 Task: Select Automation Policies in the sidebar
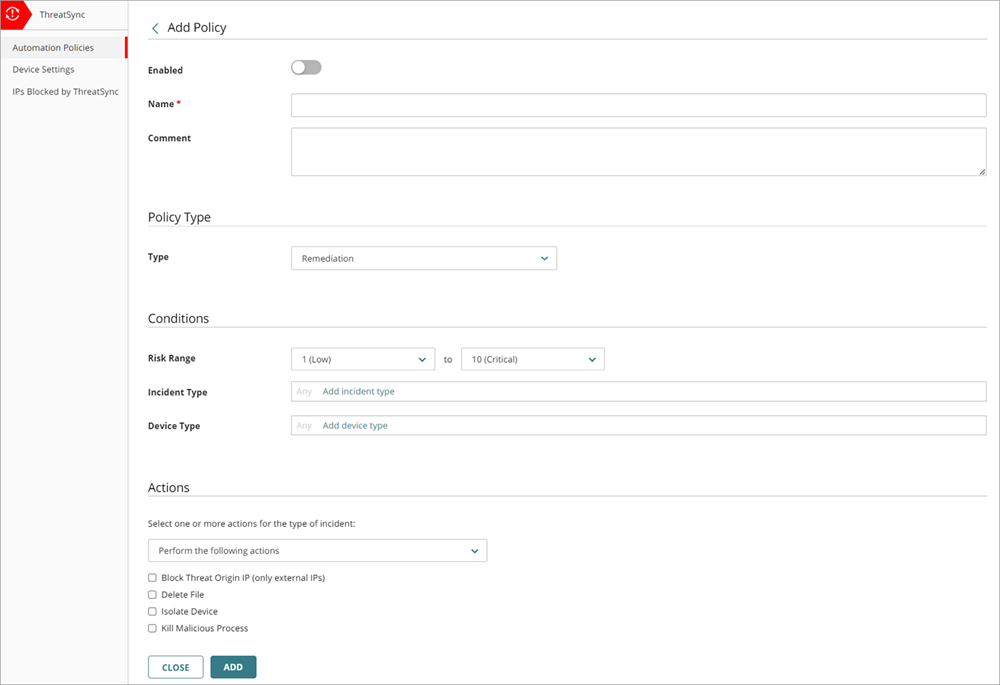[x=53, y=47]
